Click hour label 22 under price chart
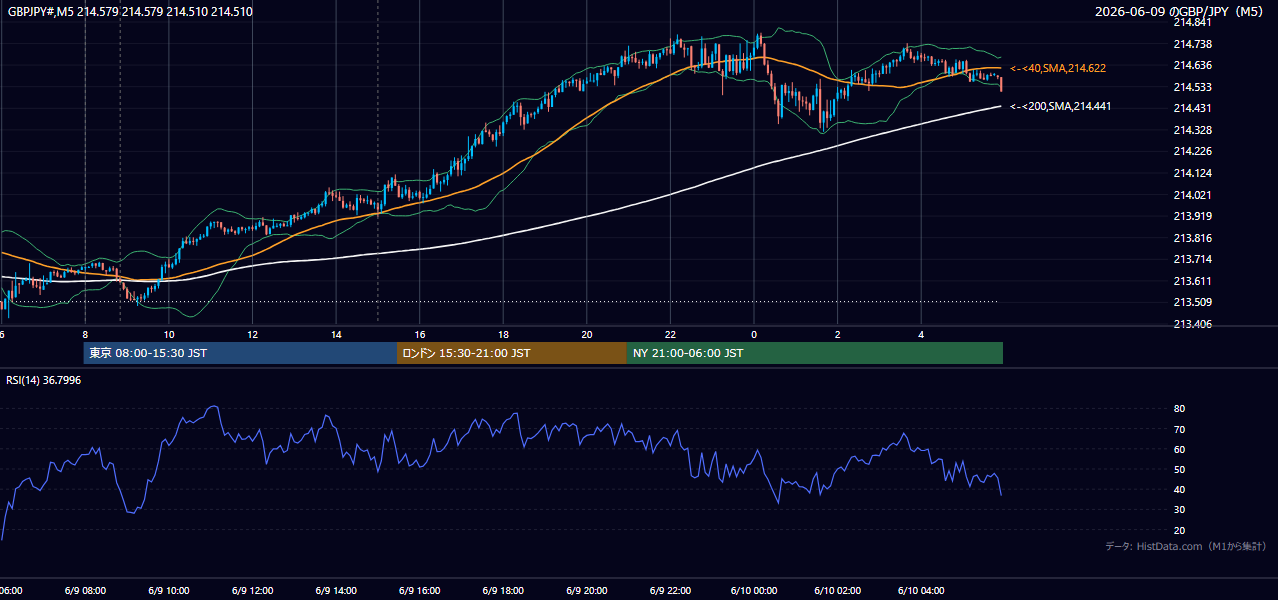1278x600 pixels. click(x=670, y=335)
